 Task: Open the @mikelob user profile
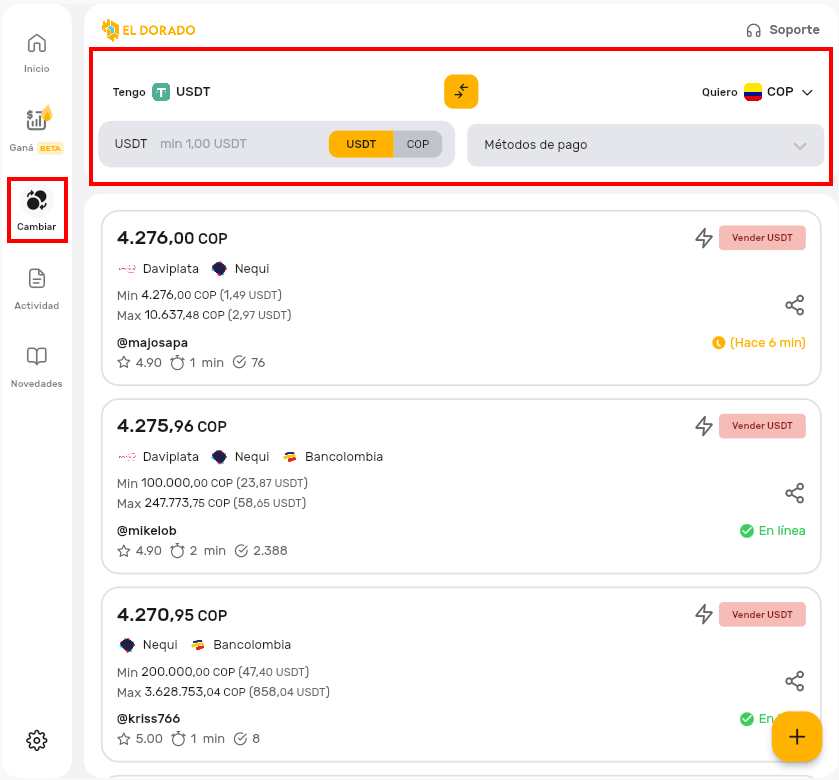pyautogui.click(x=147, y=531)
